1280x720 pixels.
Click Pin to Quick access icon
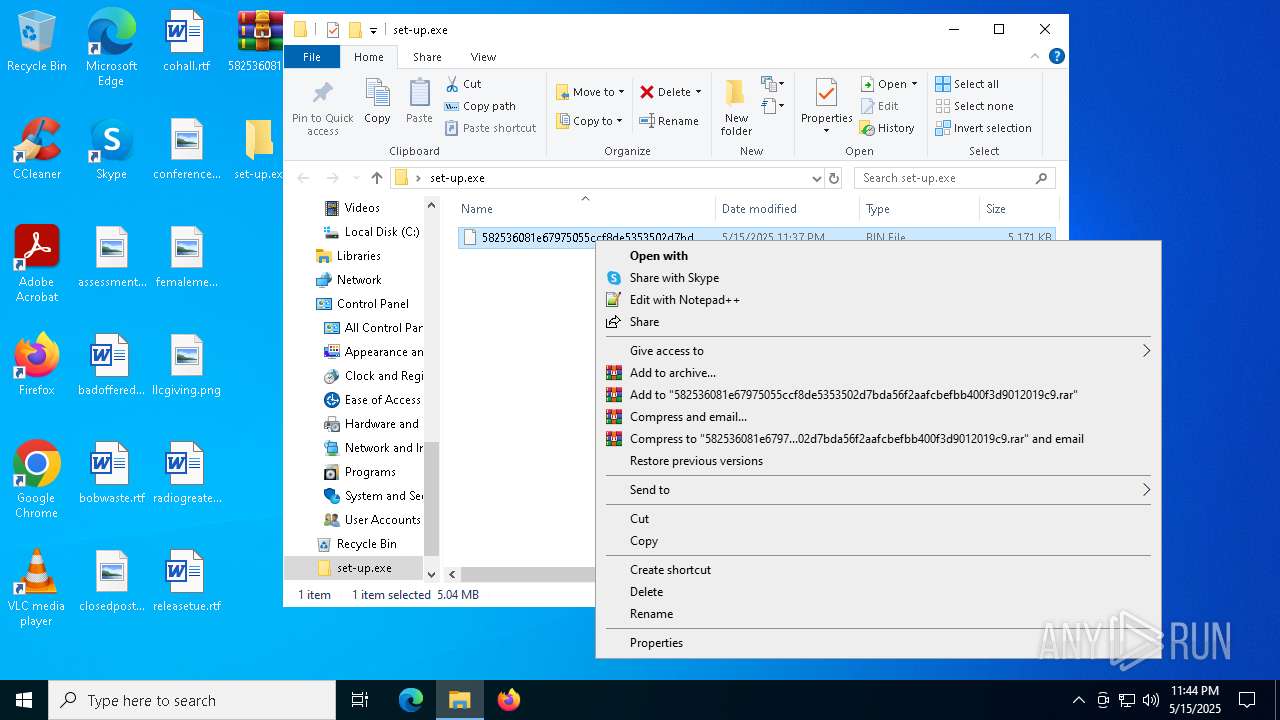[322, 108]
